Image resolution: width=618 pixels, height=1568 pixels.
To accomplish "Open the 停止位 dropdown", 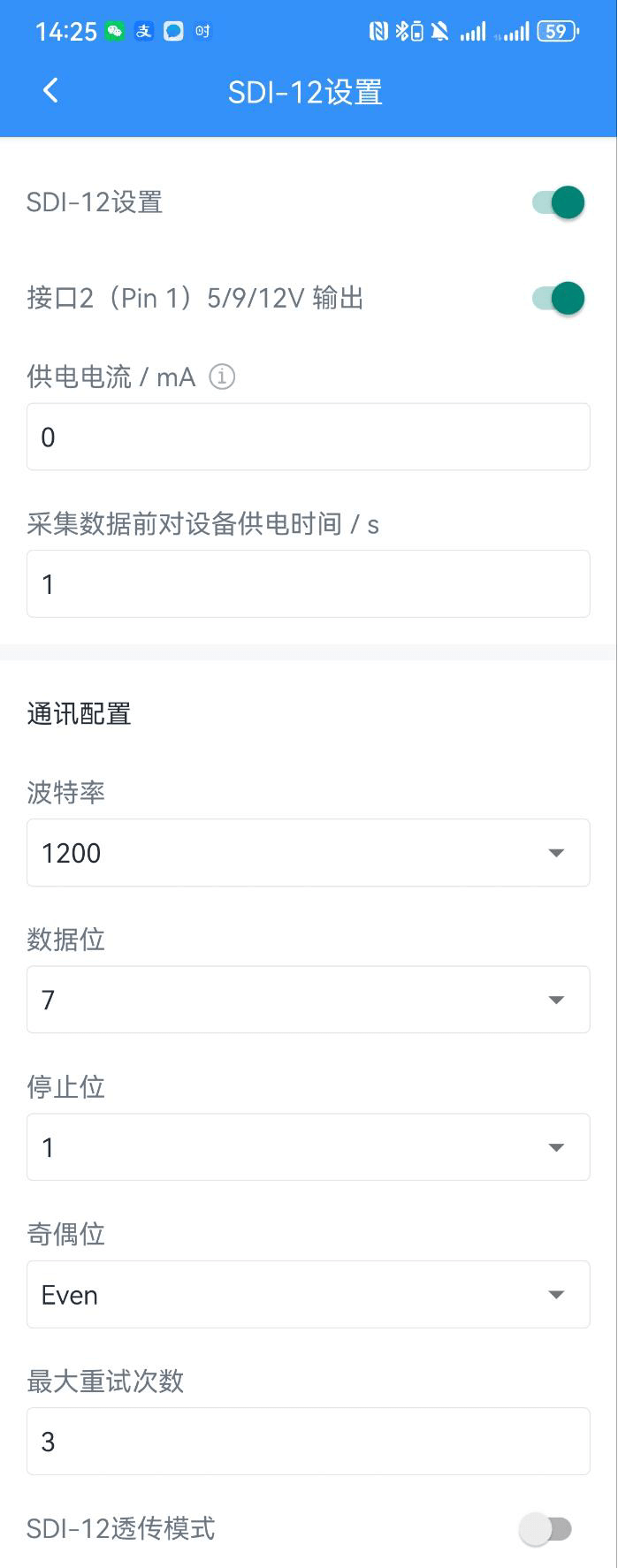I will pos(308,1147).
